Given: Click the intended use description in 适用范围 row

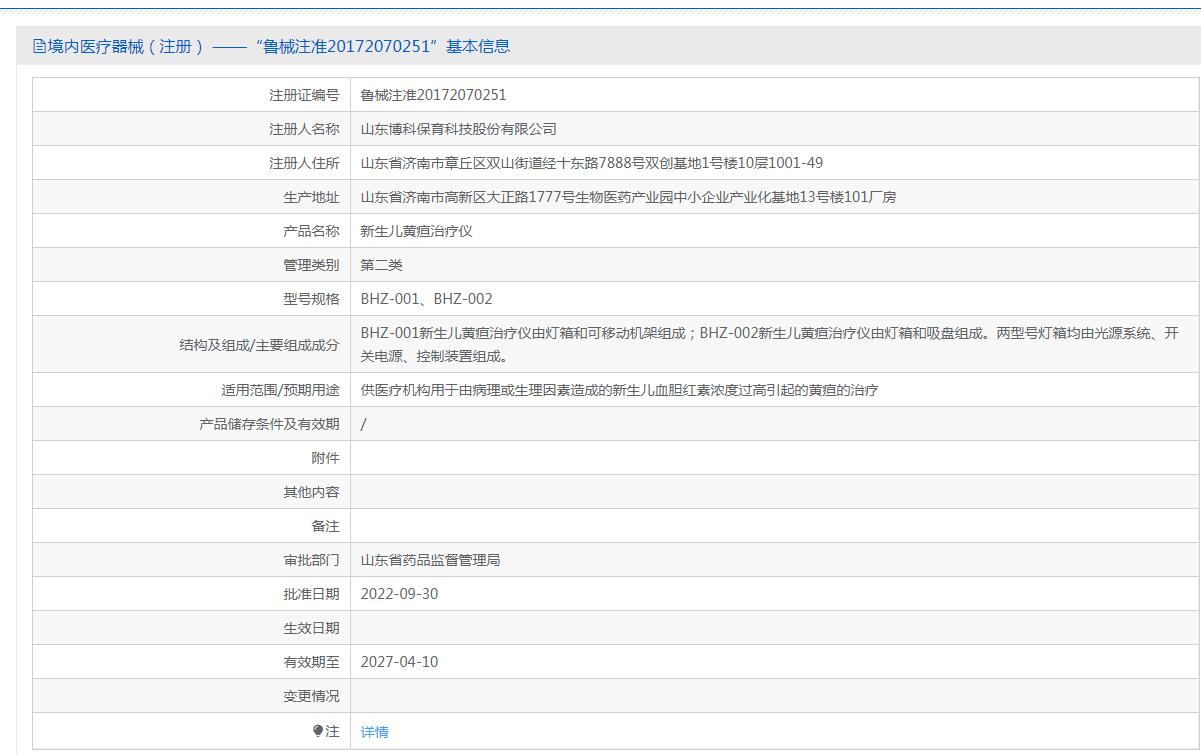Looking at the screenshot, I should (x=619, y=390).
